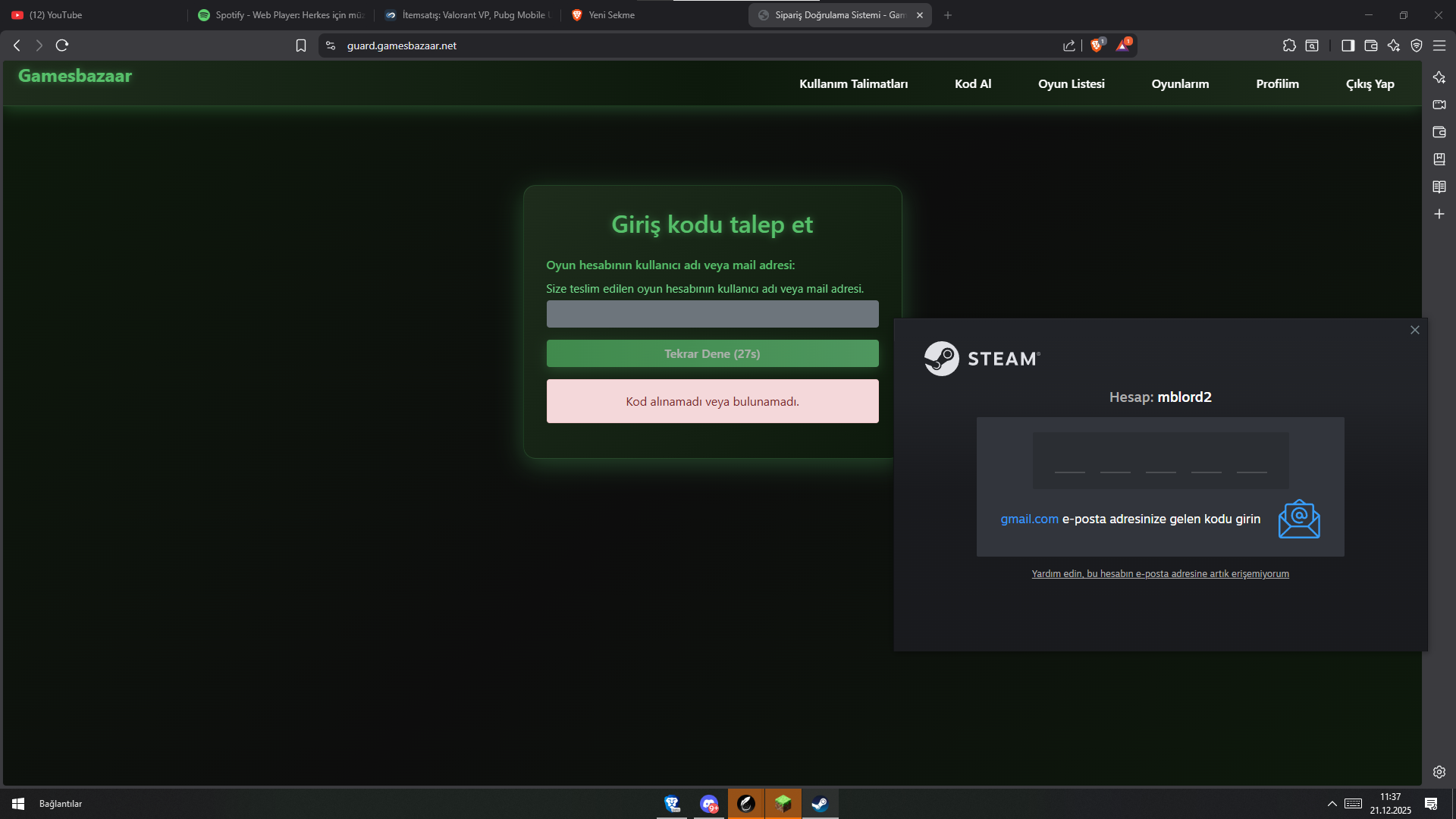Viewport: 1456px width, 819px height.
Task: Open Brave VPN shield in toolbar
Action: [1417, 45]
